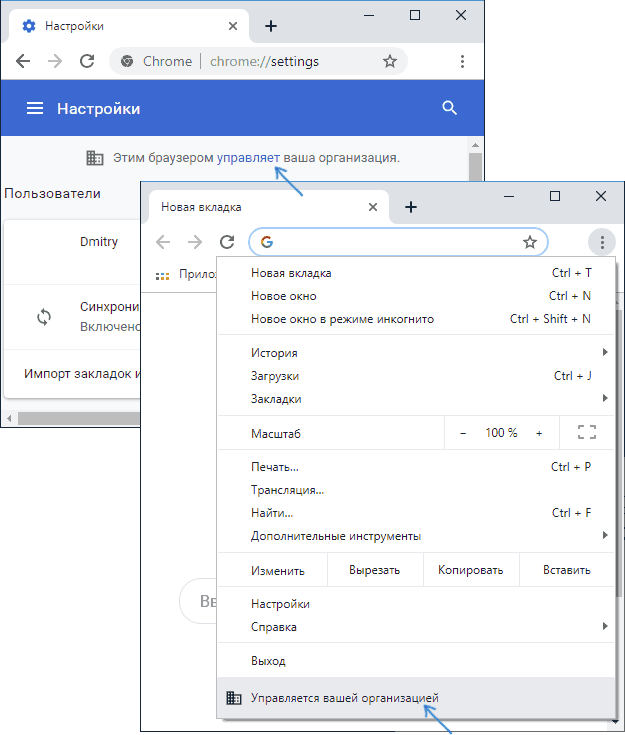Decrease zoom with the minus button
The width and height of the screenshot is (625, 735).
point(463,433)
